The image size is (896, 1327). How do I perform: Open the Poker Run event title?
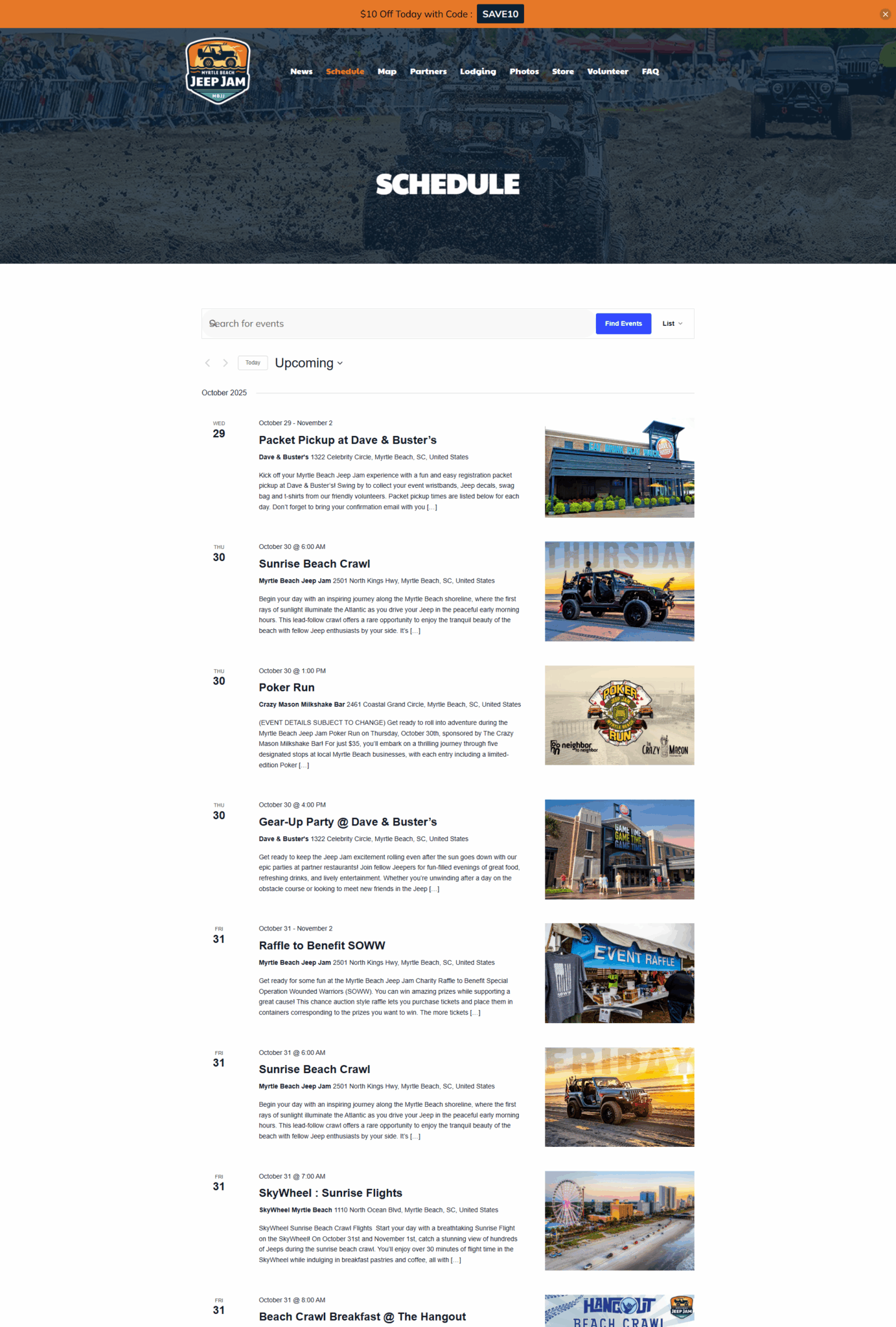[286, 687]
